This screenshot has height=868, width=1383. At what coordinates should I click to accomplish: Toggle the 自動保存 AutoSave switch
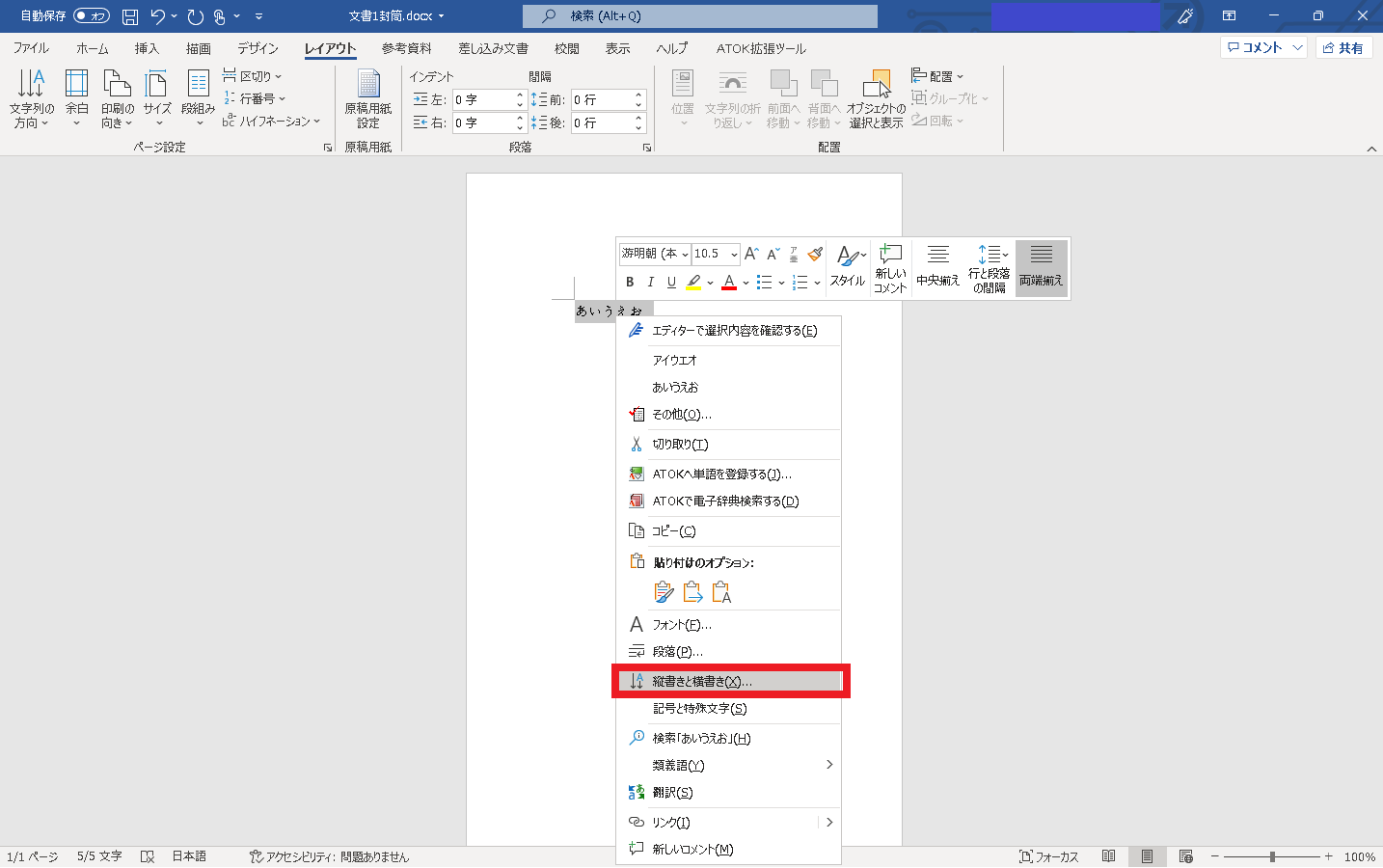(x=92, y=16)
